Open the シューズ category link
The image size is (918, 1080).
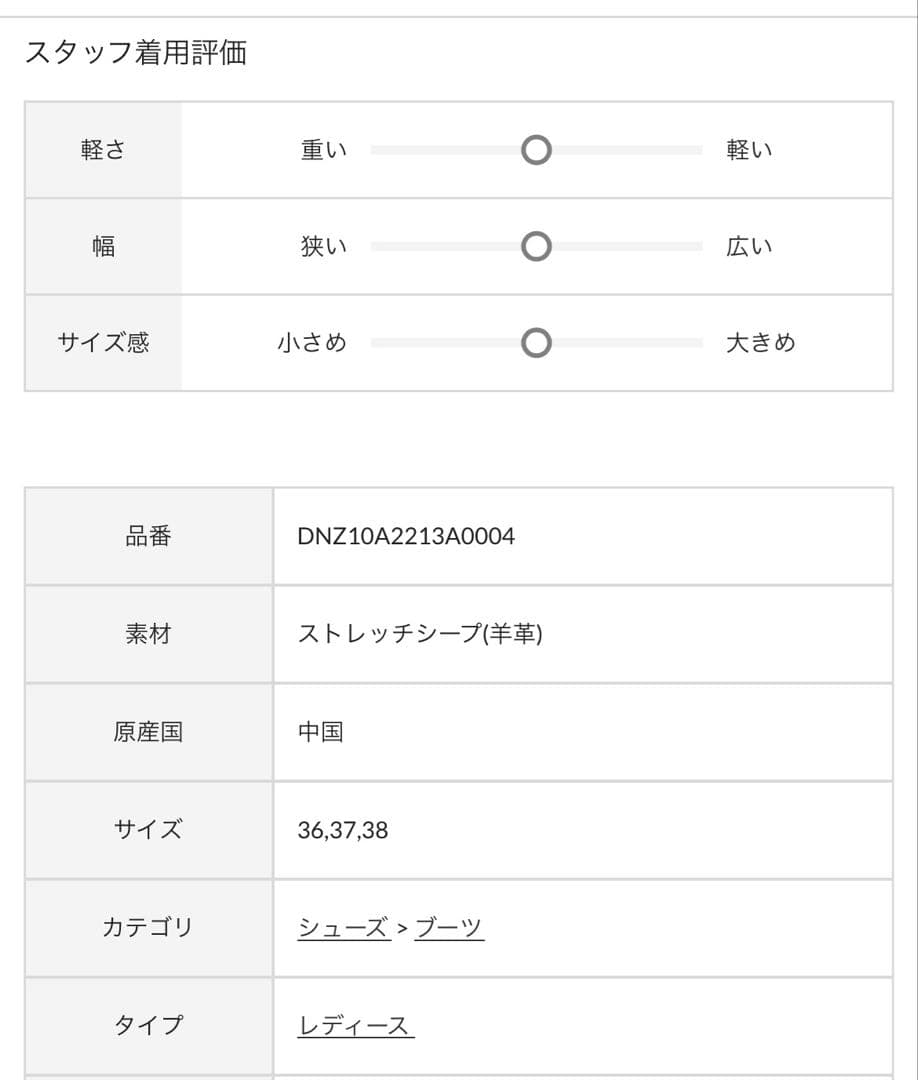pos(344,928)
